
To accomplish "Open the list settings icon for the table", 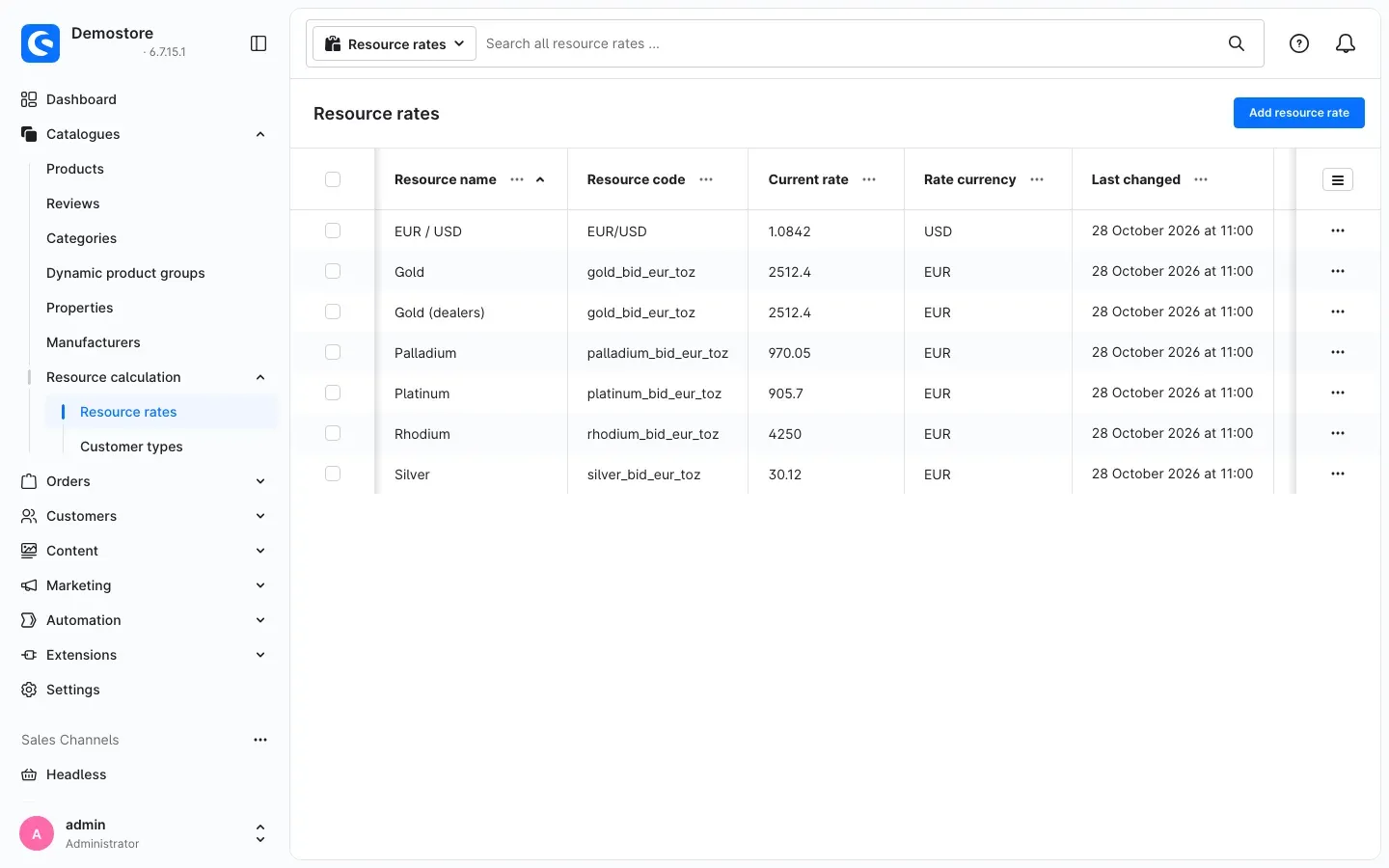I will coord(1338,179).
